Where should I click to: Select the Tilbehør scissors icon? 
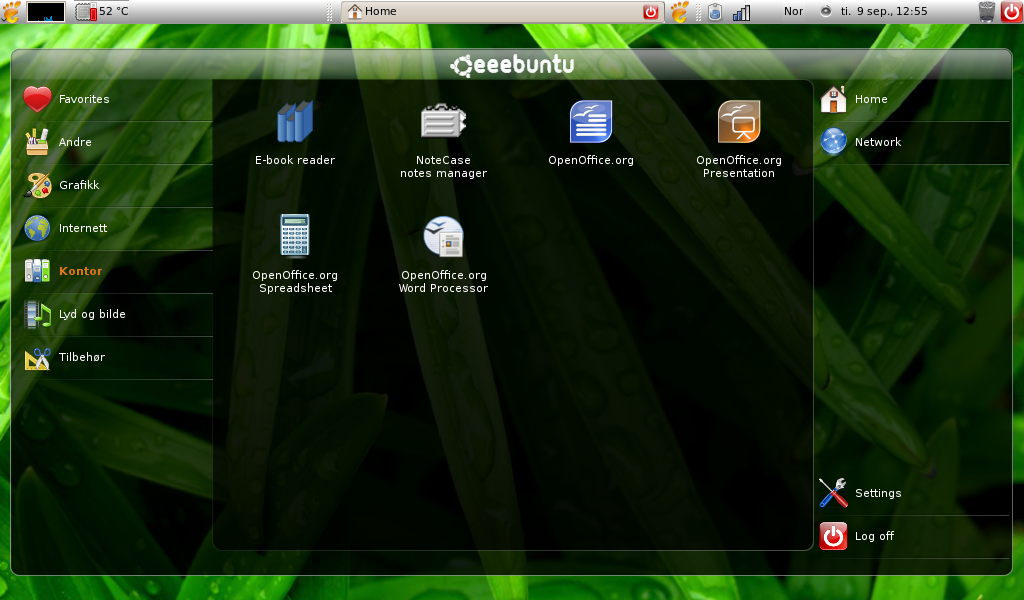coord(37,357)
